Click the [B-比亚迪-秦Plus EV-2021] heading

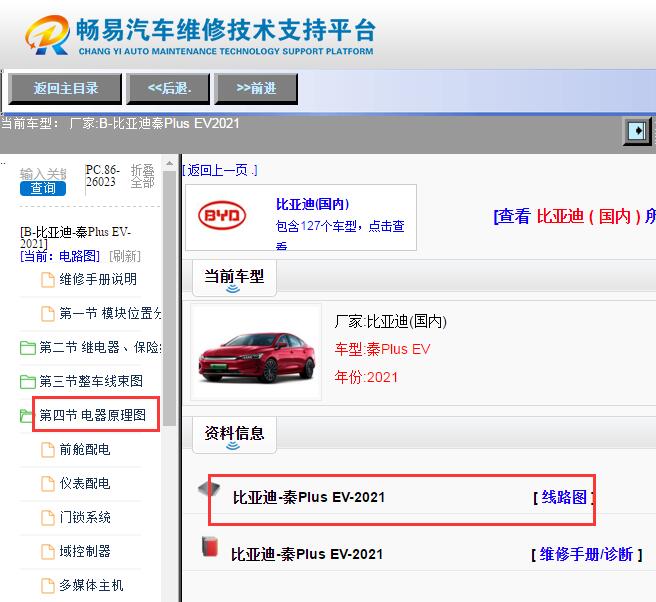(75, 237)
